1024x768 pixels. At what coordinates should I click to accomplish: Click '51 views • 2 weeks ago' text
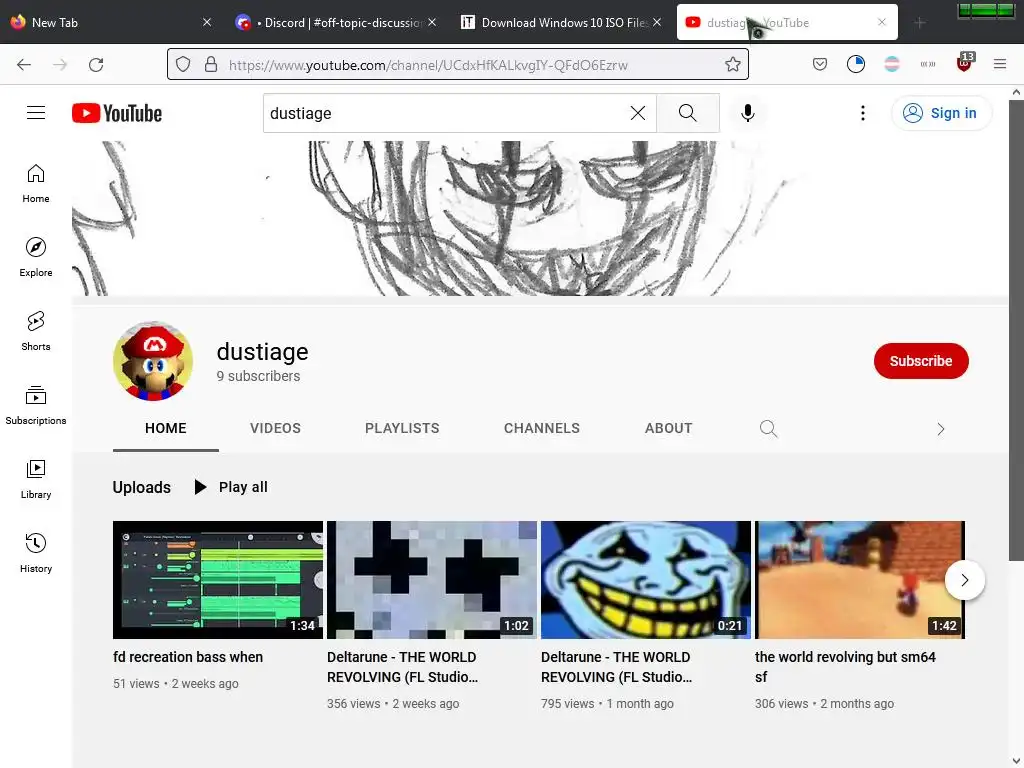click(x=176, y=684)
